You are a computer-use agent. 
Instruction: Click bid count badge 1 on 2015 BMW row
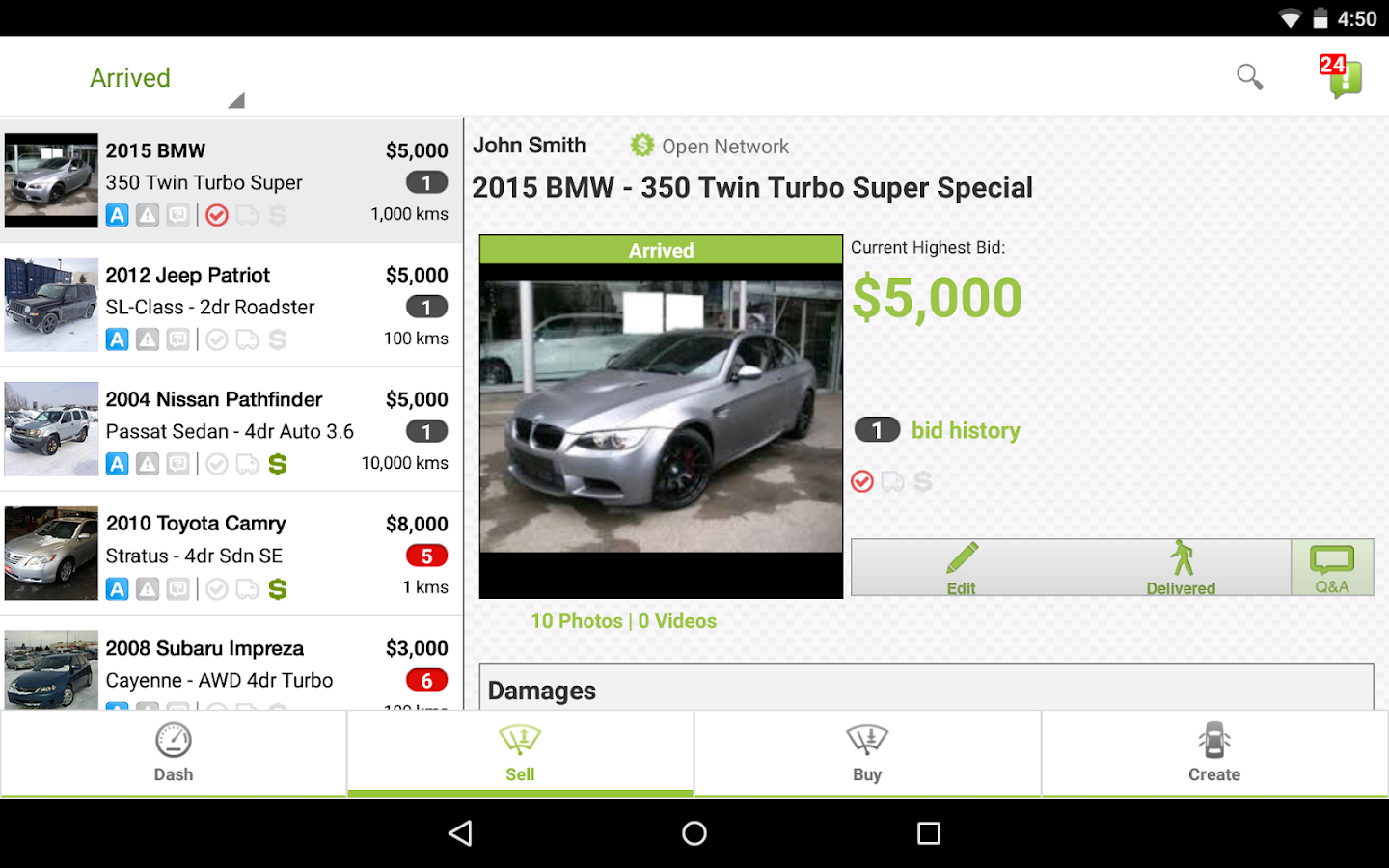[x=426, y=182]
